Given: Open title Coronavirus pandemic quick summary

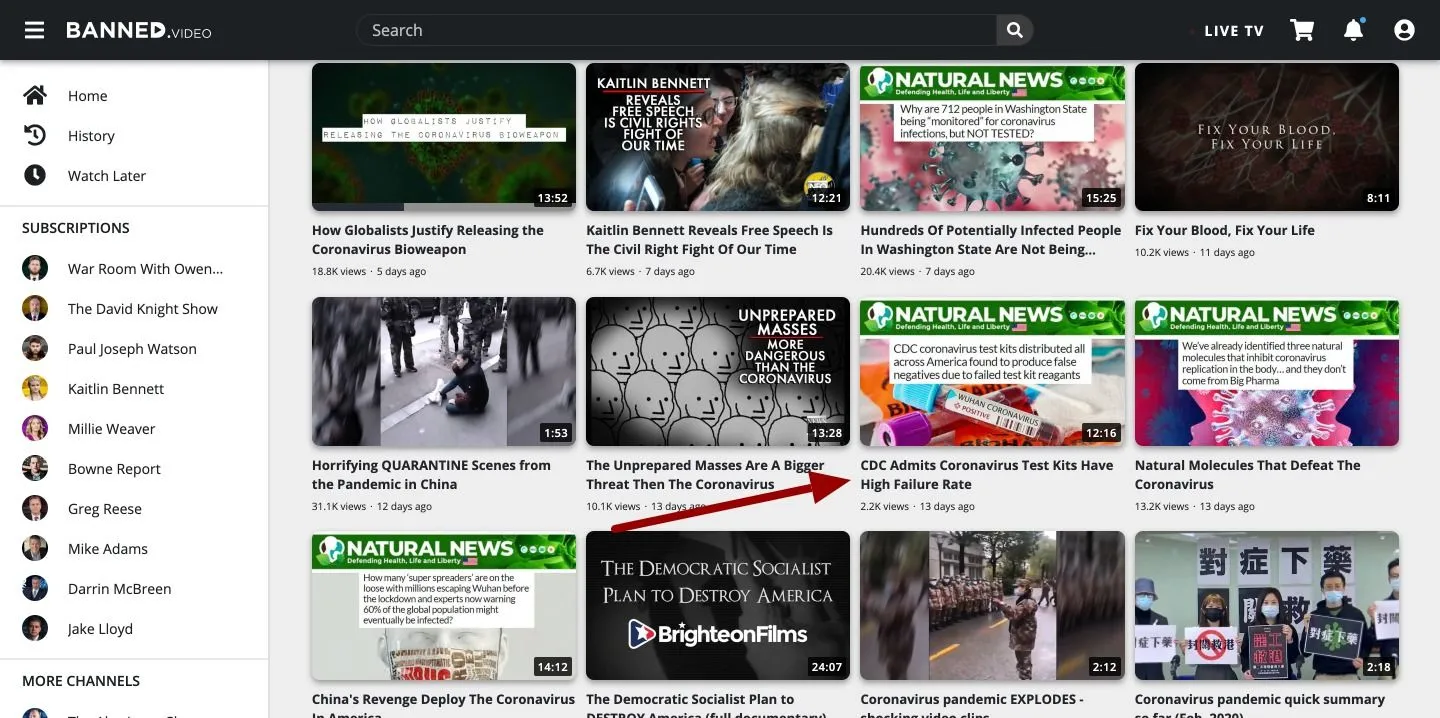Looking at the screenshot, I should [1260, 704].
